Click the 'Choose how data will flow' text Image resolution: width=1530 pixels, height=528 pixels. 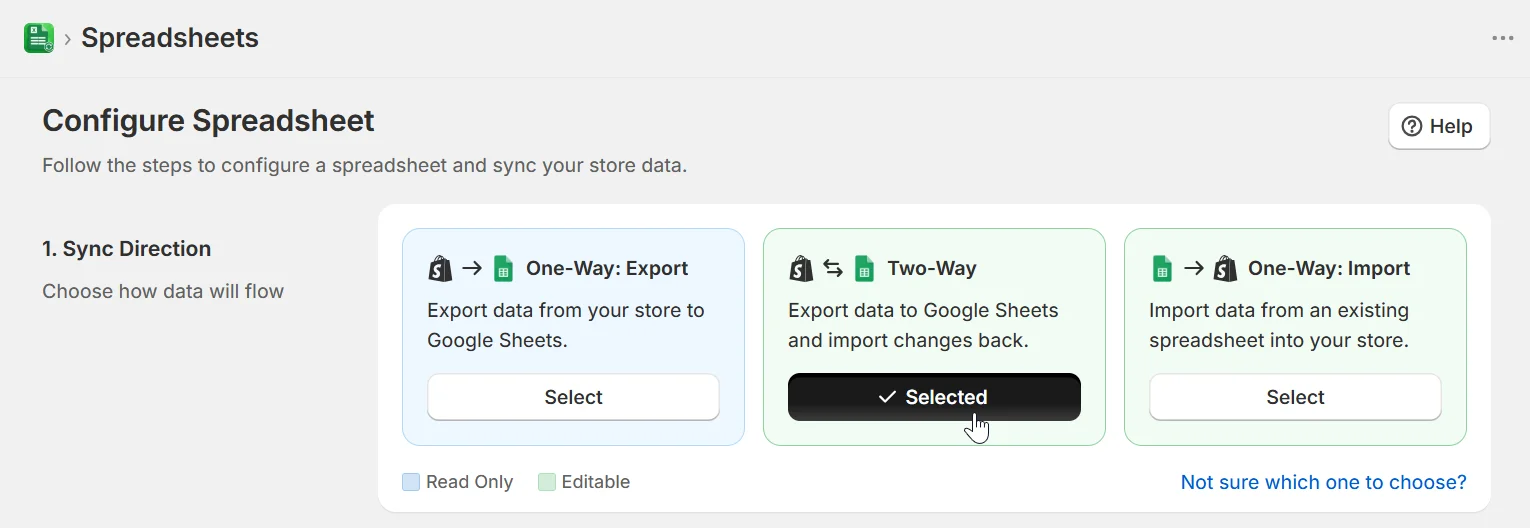click(x=163, y=292)
